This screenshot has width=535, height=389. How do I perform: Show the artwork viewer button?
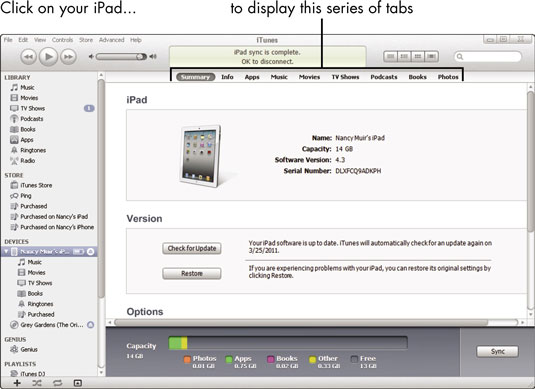tap(78, 383)
